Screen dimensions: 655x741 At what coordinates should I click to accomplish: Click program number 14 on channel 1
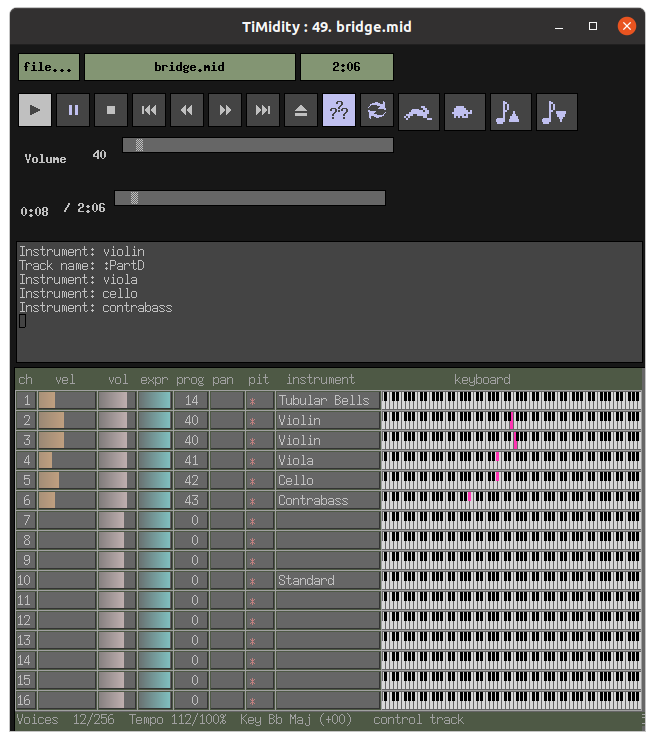(191, 400)
